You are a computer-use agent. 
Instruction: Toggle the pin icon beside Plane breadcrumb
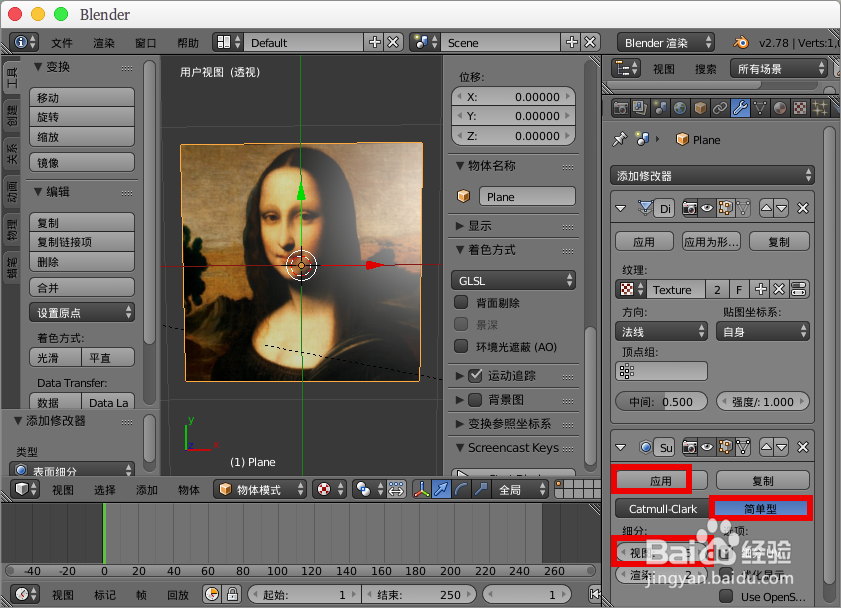pos(620,139)
